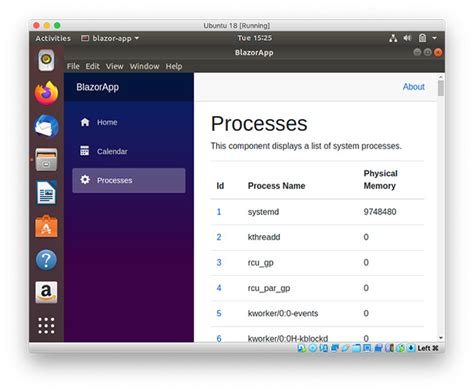Click the VirtualBox shared folders status icon

(x=356, y=348)
